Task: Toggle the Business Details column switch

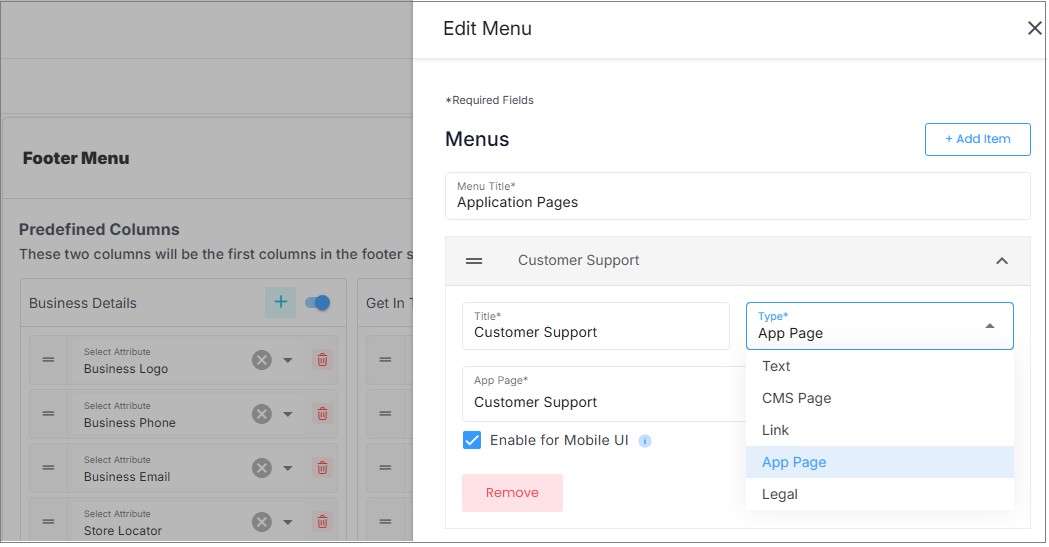Action: (x=318, y=303)
